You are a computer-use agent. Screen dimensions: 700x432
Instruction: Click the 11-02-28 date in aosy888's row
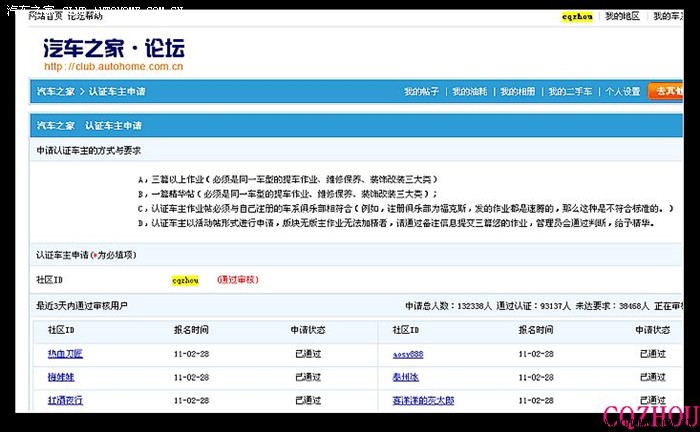(536, 354)
